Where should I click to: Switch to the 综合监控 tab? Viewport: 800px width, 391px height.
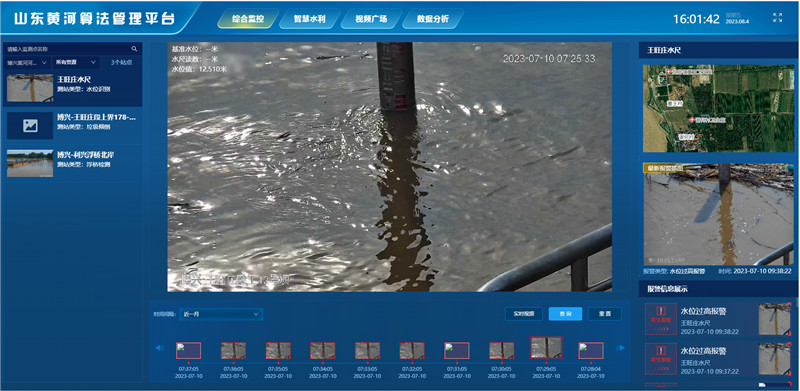[248, 19]
